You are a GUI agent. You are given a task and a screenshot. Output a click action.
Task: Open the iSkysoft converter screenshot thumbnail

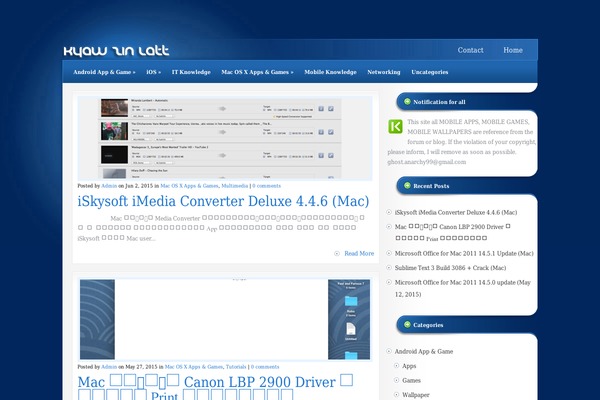[x=225, y=138]
